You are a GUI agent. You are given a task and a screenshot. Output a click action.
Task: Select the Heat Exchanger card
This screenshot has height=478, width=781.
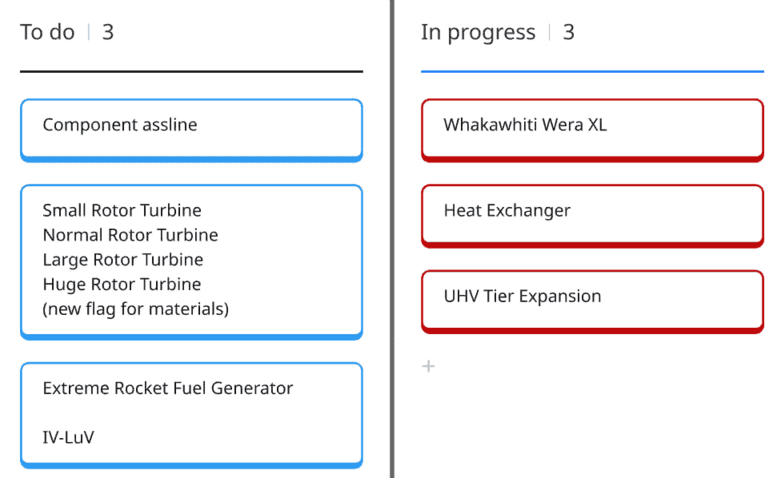coord(592,212)
